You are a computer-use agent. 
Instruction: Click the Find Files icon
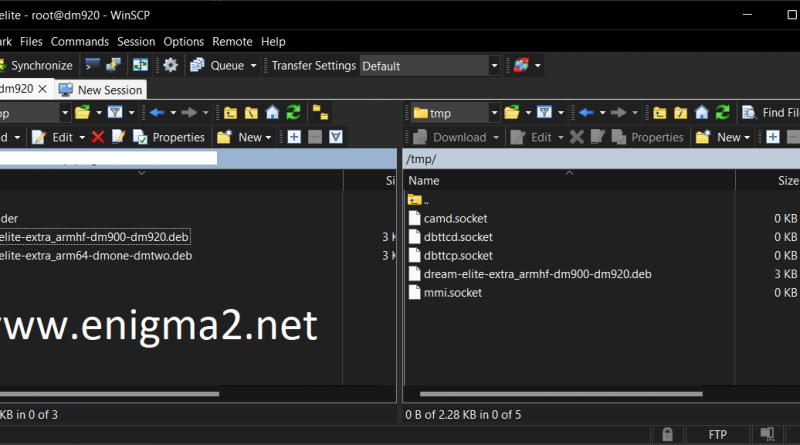(748, 112)
